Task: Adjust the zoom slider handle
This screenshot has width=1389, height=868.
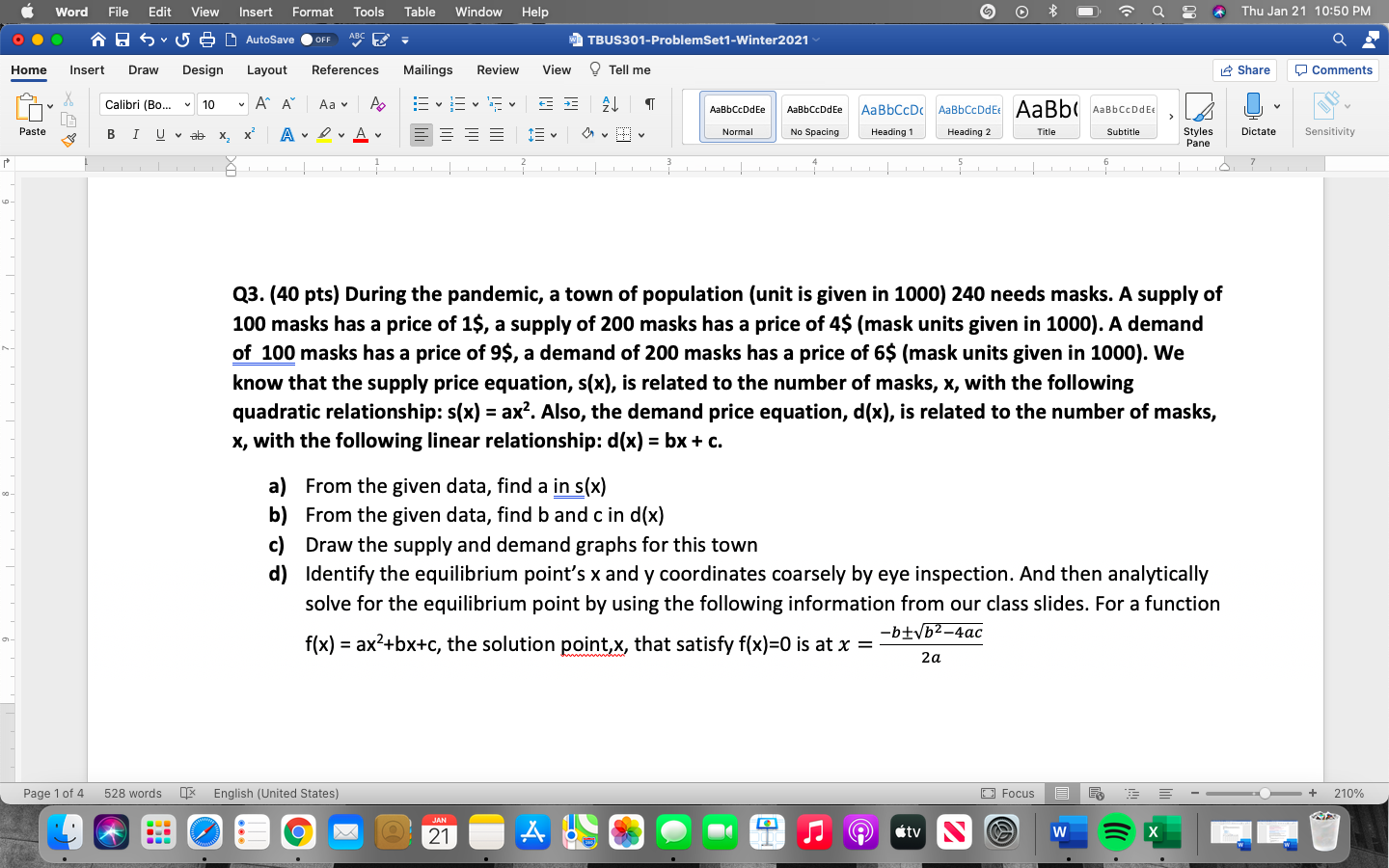Action: click(1265, 794)
